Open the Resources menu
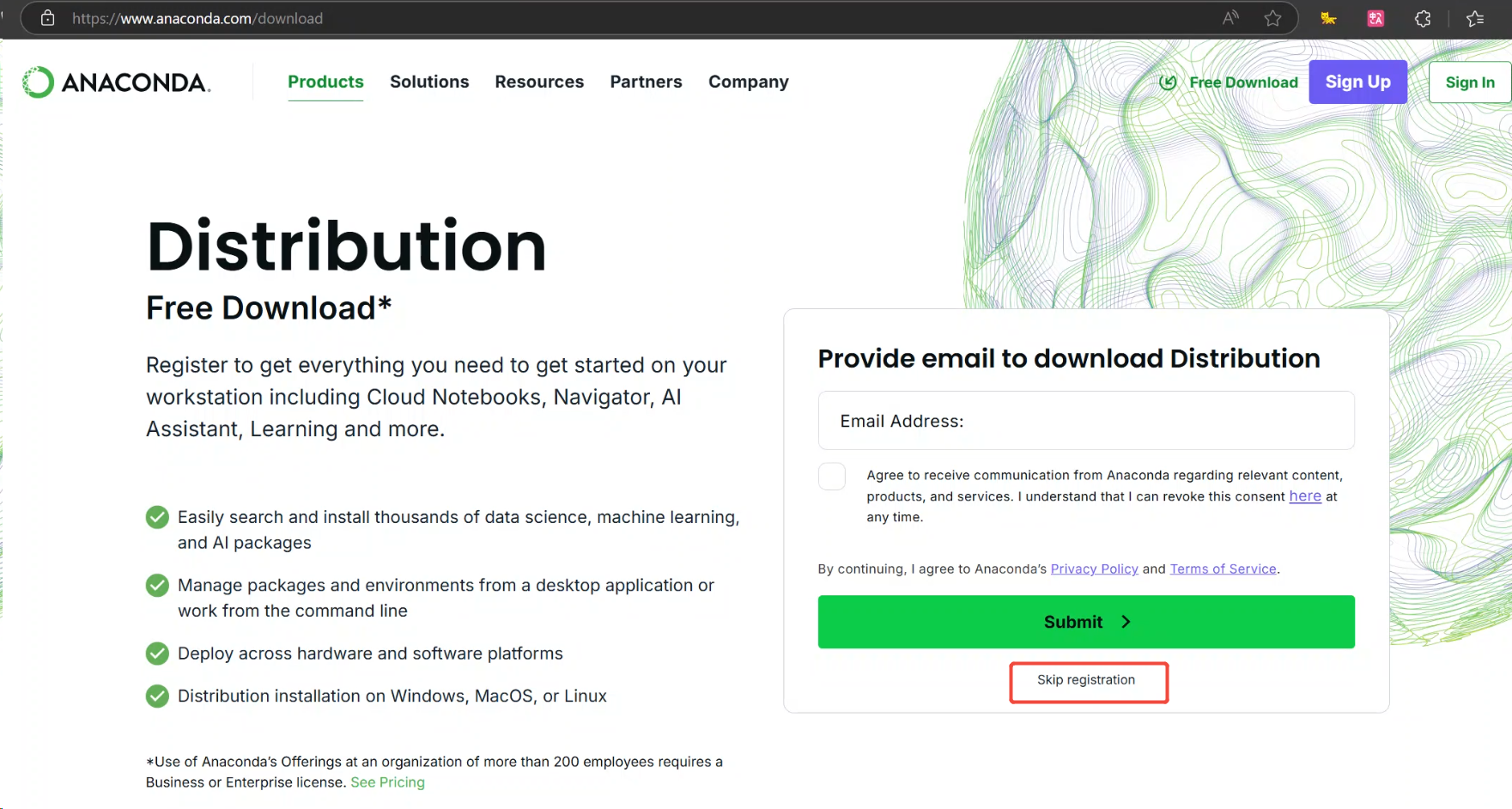Viewport: 1512px width, 809px height. point(539,82)
